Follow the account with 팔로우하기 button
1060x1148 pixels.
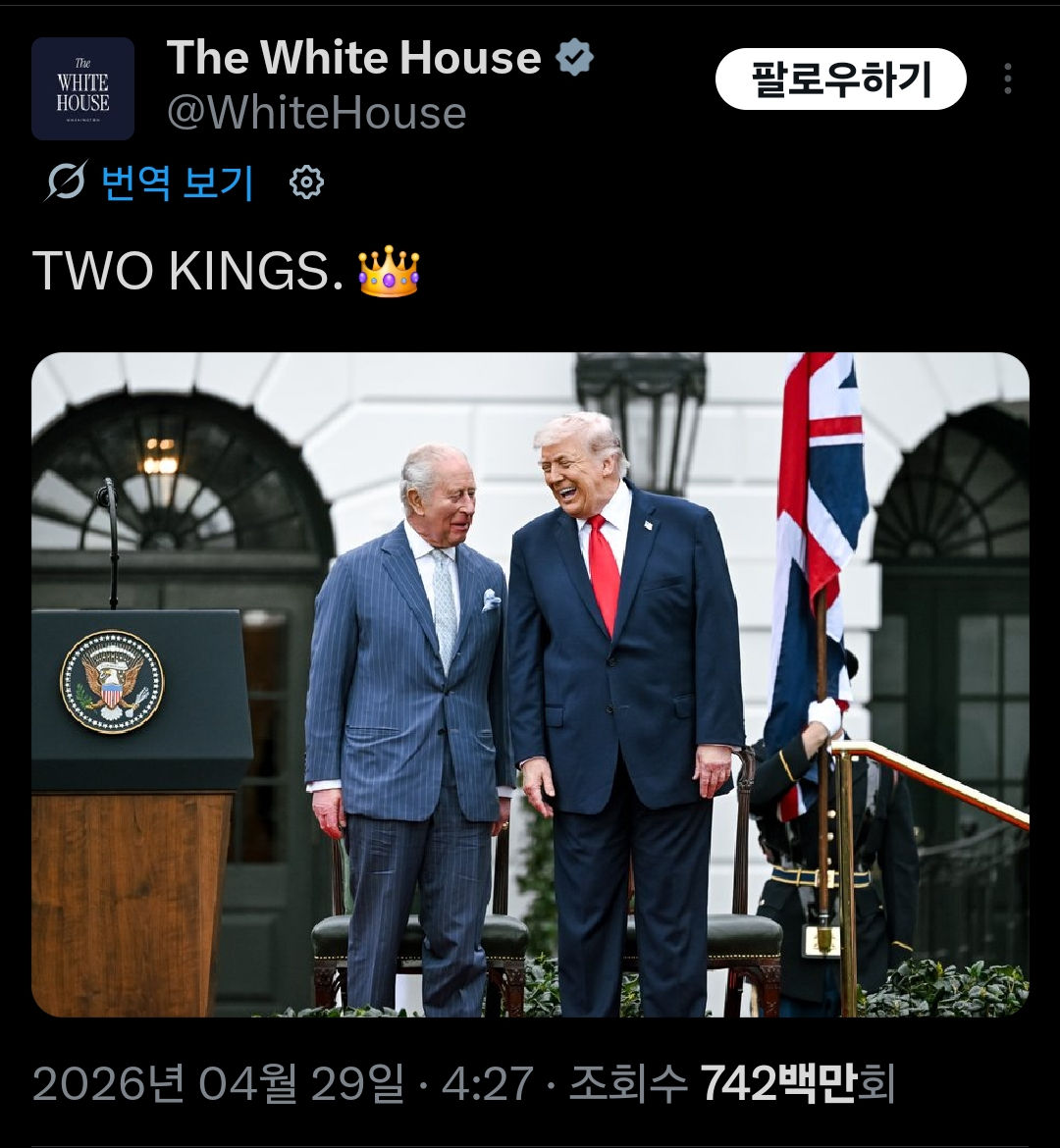click(x=840, y=79)
